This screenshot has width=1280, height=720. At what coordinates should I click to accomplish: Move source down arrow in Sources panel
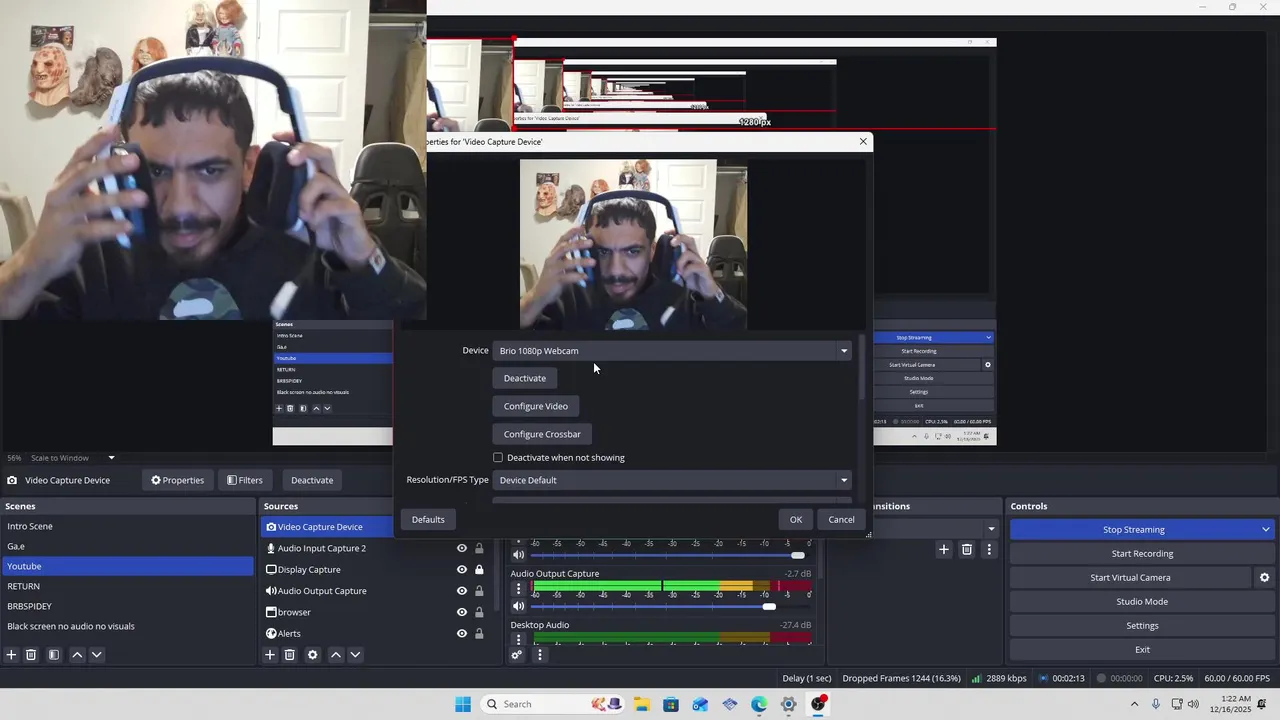pos(355,655)
